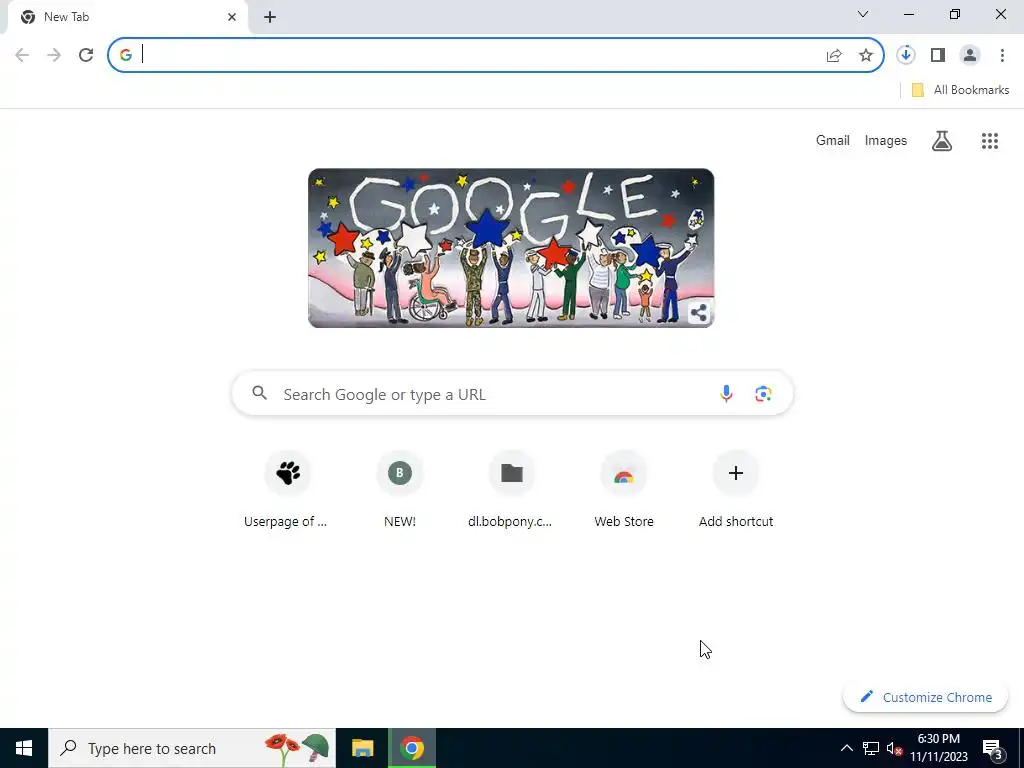Search by image with Lens icon
The image size is (1024, 768).
coord(763,394)
